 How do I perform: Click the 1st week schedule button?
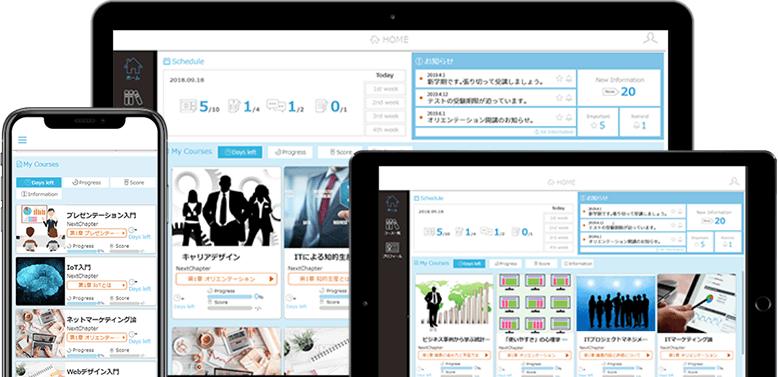pyautogui.click(x=385, y=89)
